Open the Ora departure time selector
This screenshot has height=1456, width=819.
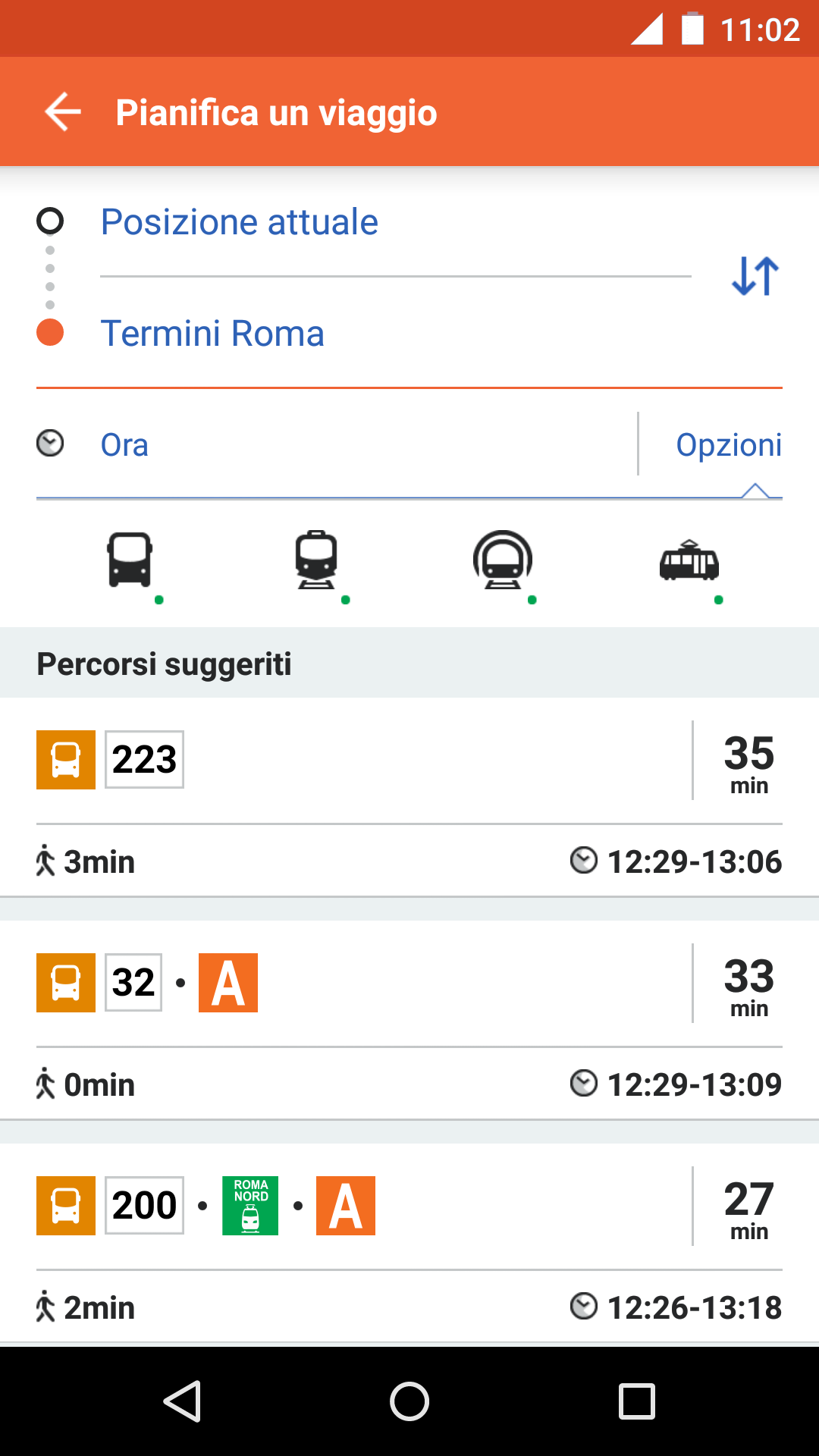(x=125, y=445)
